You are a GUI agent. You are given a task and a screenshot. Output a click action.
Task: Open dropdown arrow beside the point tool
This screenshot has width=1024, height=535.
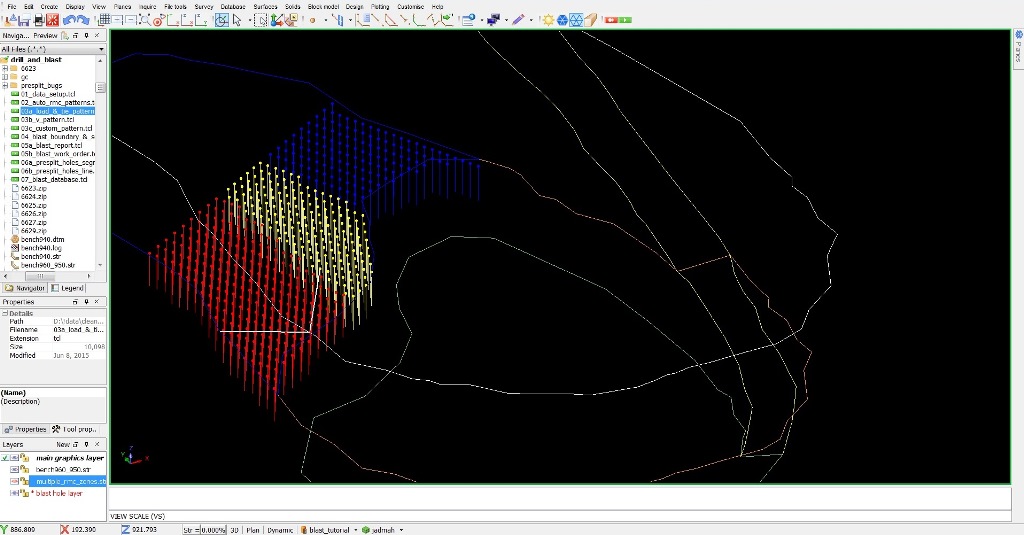tap(325, 20)
